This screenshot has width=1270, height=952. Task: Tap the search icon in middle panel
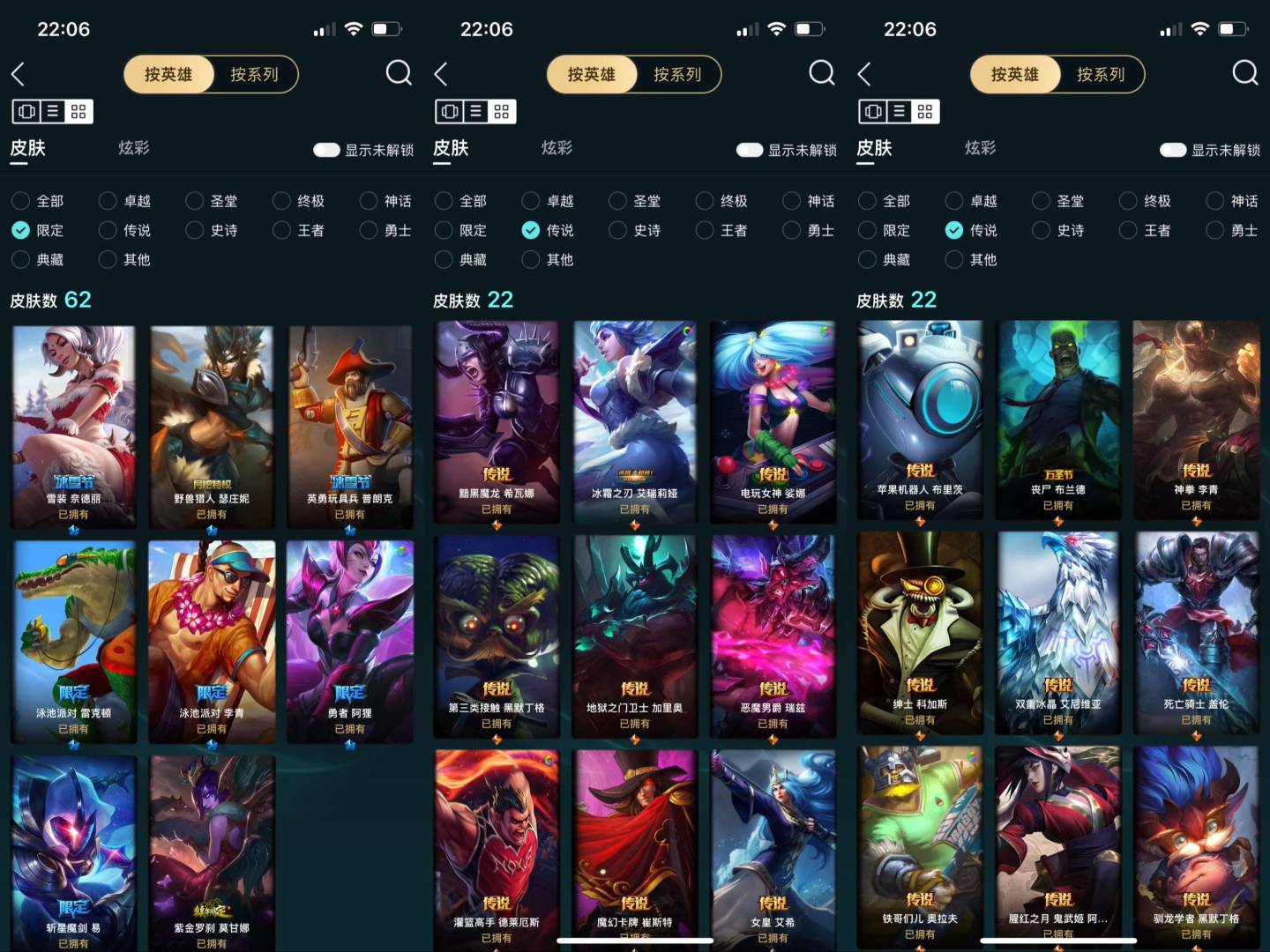(x=822, y=72)
